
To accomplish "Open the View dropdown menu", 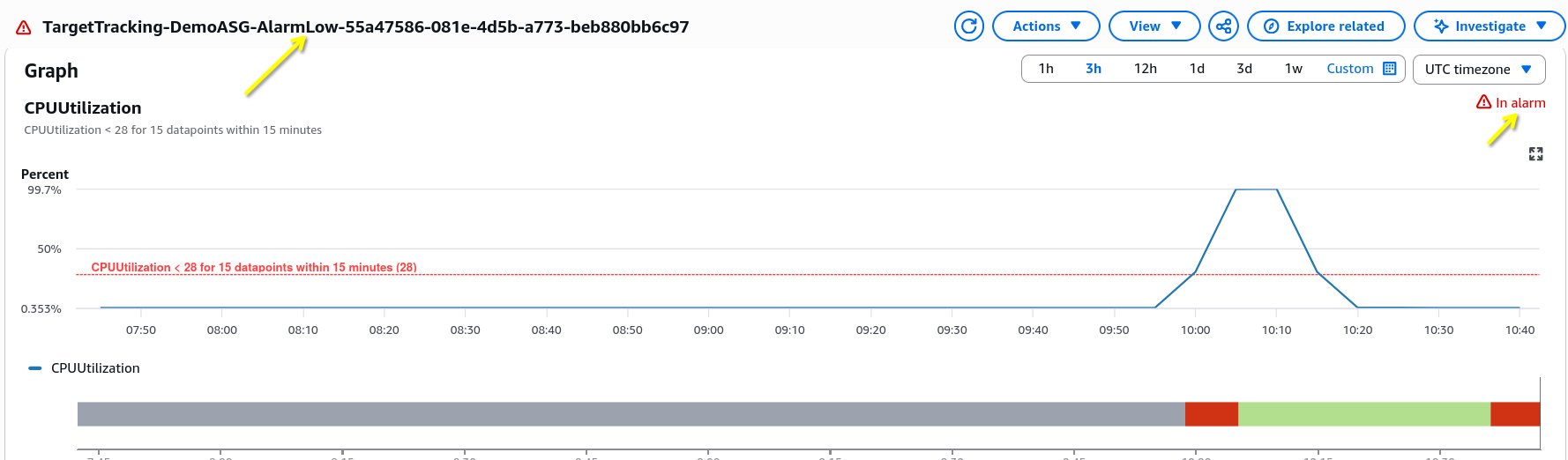I will (1154, 26).
